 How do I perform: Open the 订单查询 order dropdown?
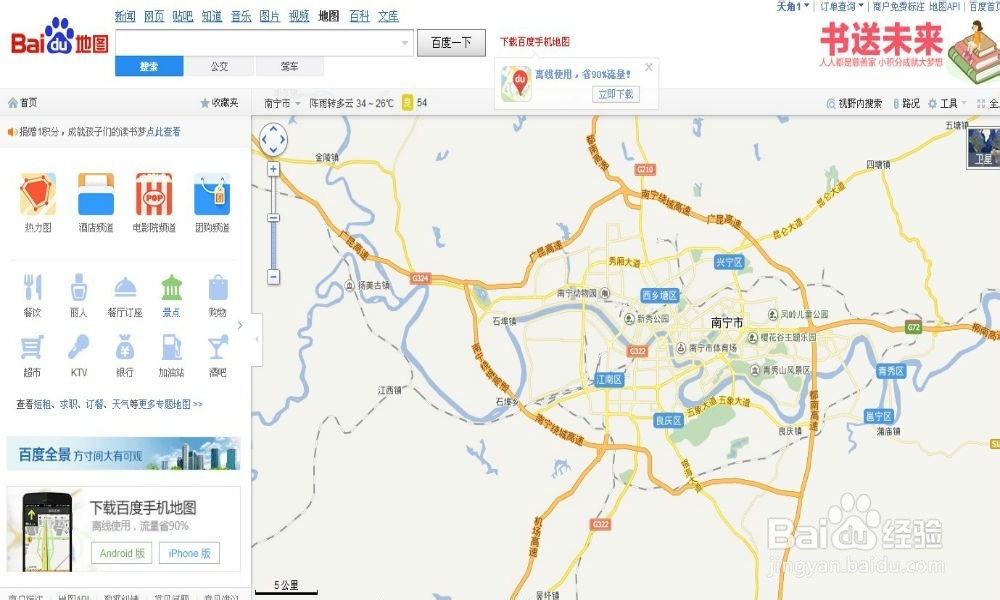point(842,6)
